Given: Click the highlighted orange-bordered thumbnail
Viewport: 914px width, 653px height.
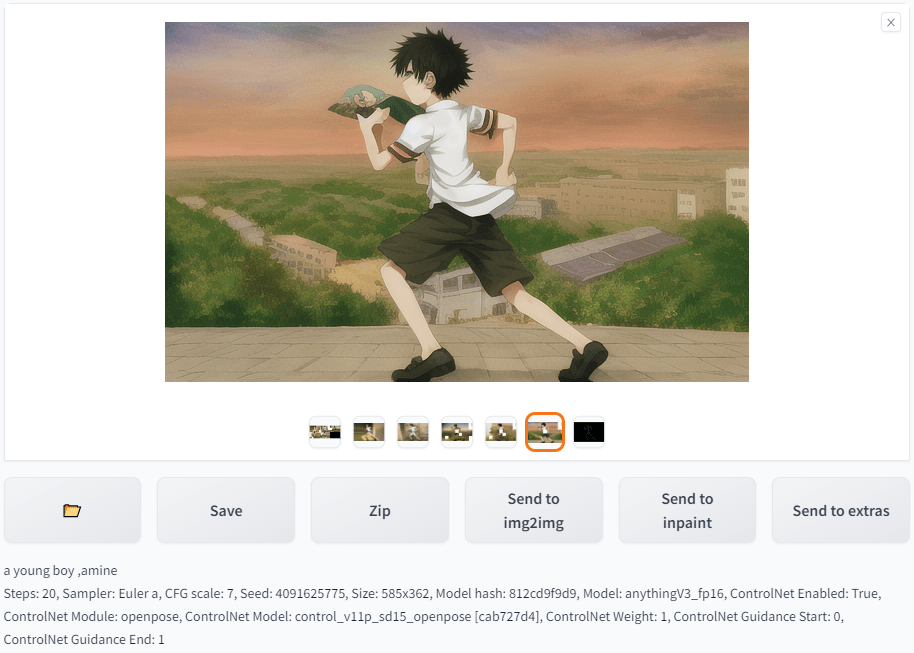Looking at the screenshot, I should 545,432.
